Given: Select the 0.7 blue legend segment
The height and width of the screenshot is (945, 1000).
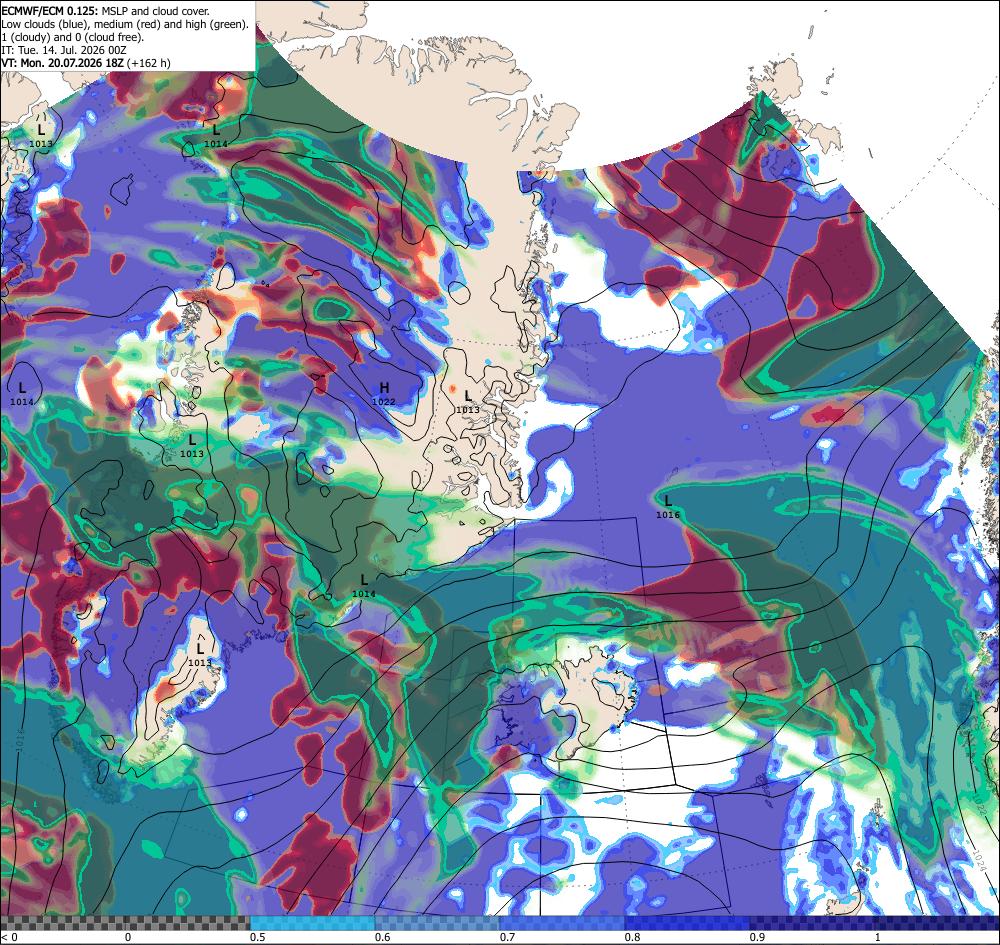Looking at the screenshot, I should pos(562,923).
